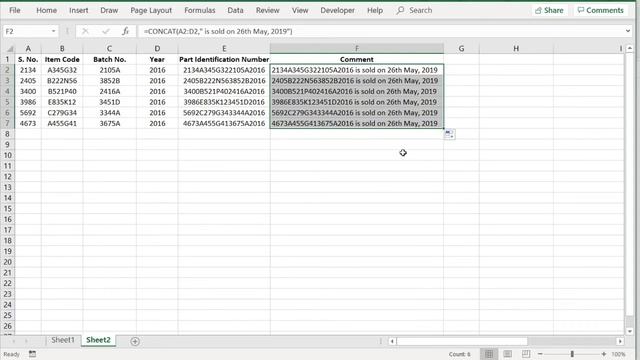Click the Cancel X icon in formula bar
The width and height of the screenshot is (640, 360).
point(85,31)
